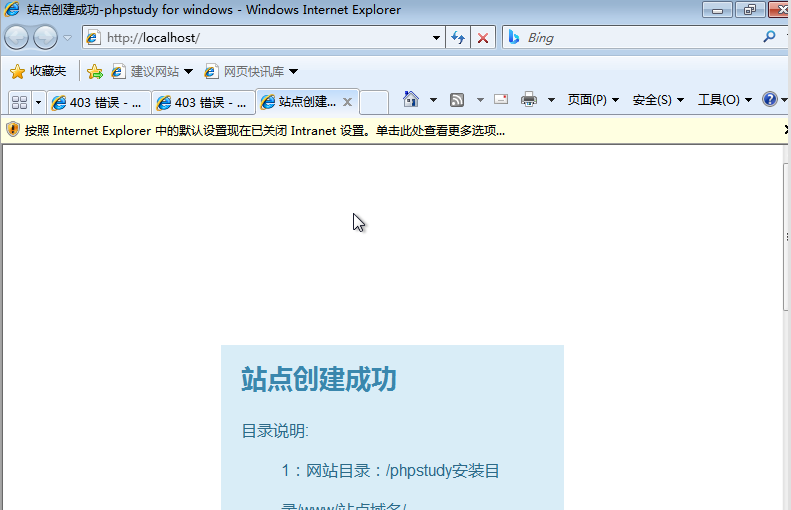Switch to the second 403 错误 tab
Image resolution: width=791 pixels, height=510 pixels.
tap(204, 102)
